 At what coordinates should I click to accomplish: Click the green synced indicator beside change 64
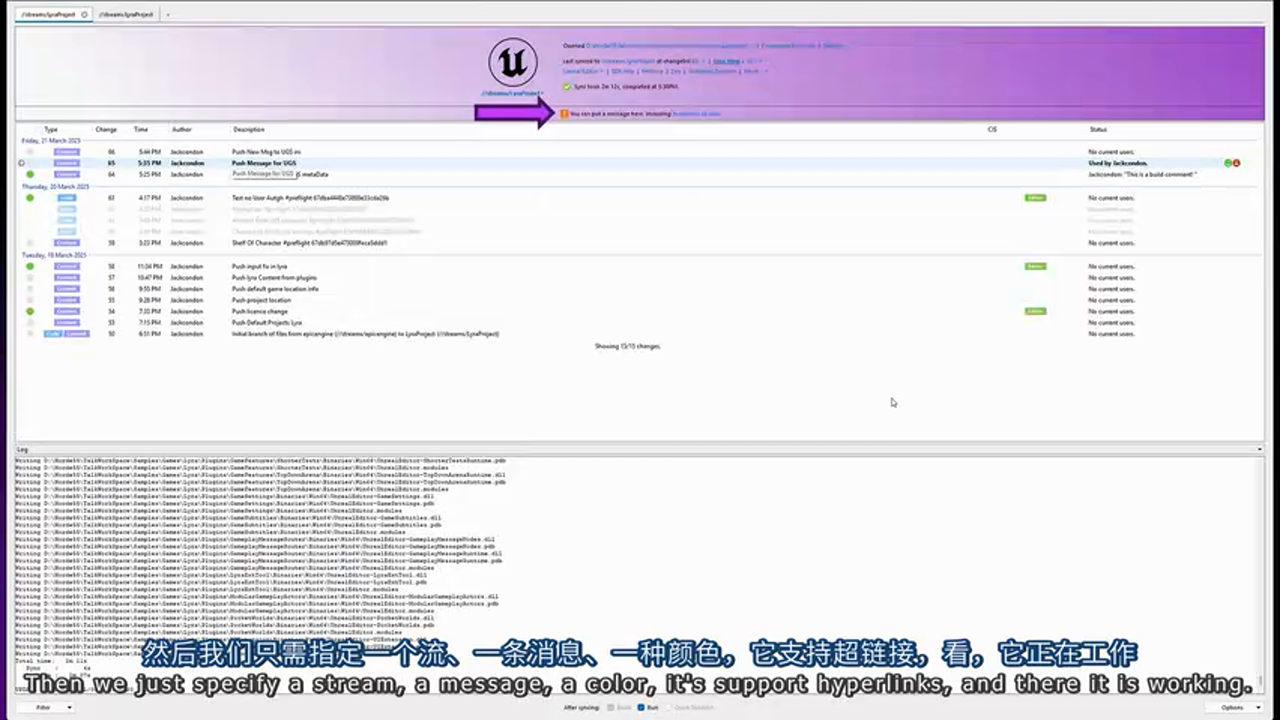click(30, 174)
